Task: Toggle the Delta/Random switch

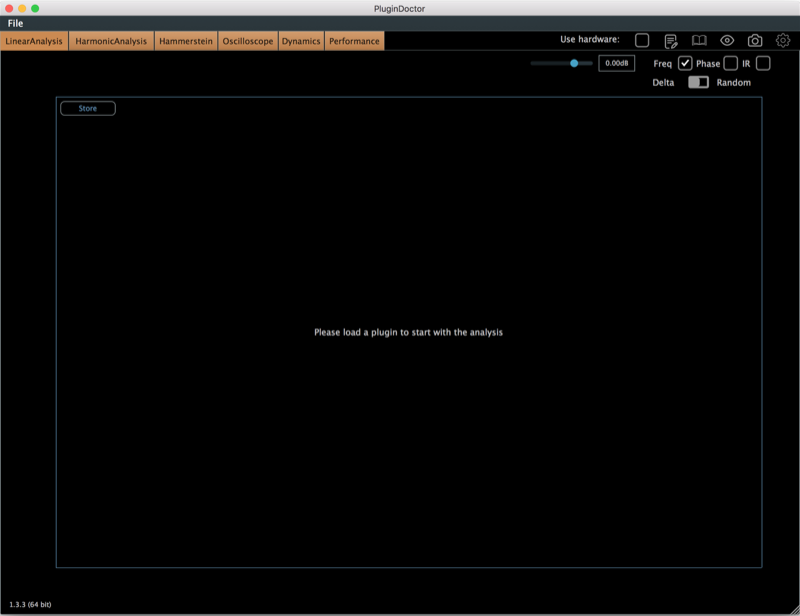Action: [x=698, y=82]
